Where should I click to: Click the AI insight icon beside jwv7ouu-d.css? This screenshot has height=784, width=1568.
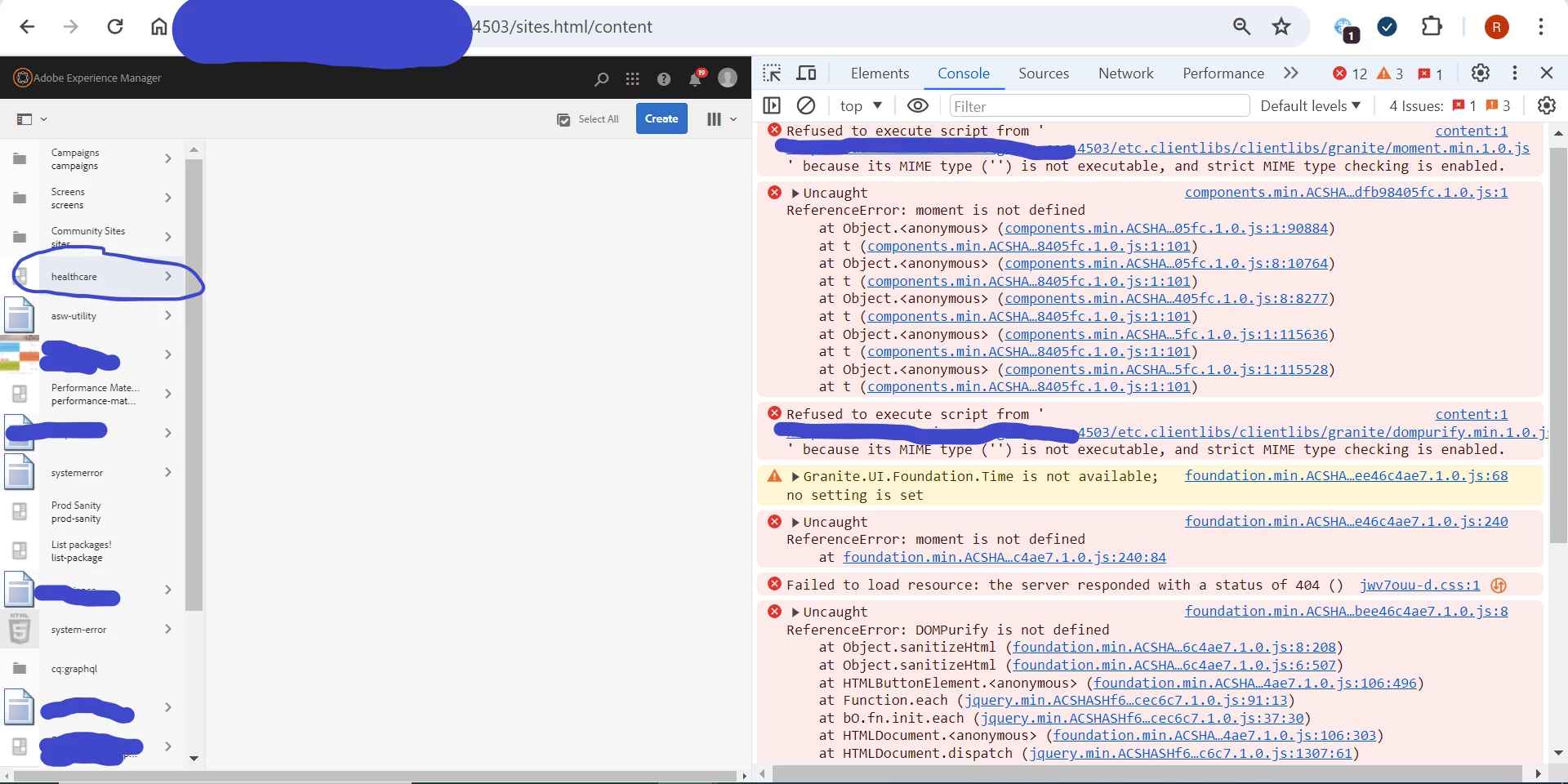[x=1498, y=586]
